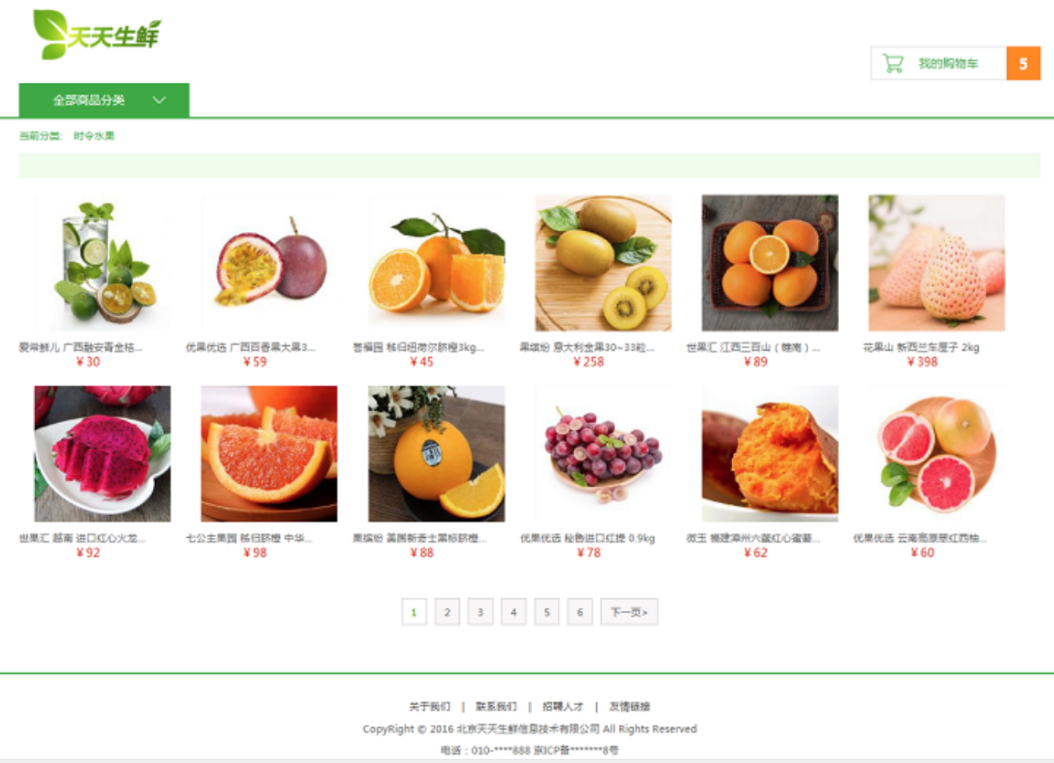Click the next page button
The image size is (1054, 763).
click(x=629, y=612)
